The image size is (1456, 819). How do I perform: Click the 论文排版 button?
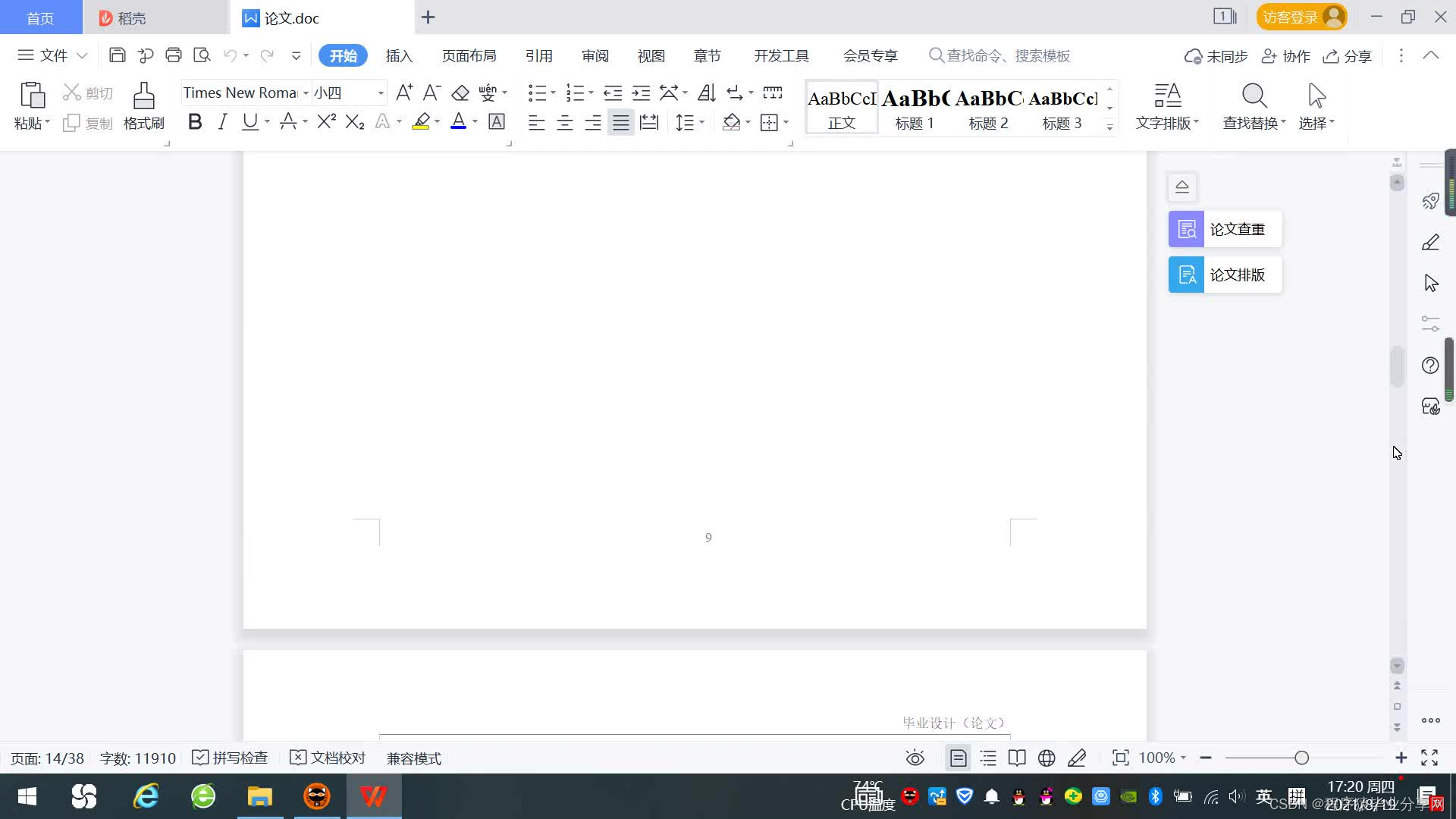click(1225, 275)
